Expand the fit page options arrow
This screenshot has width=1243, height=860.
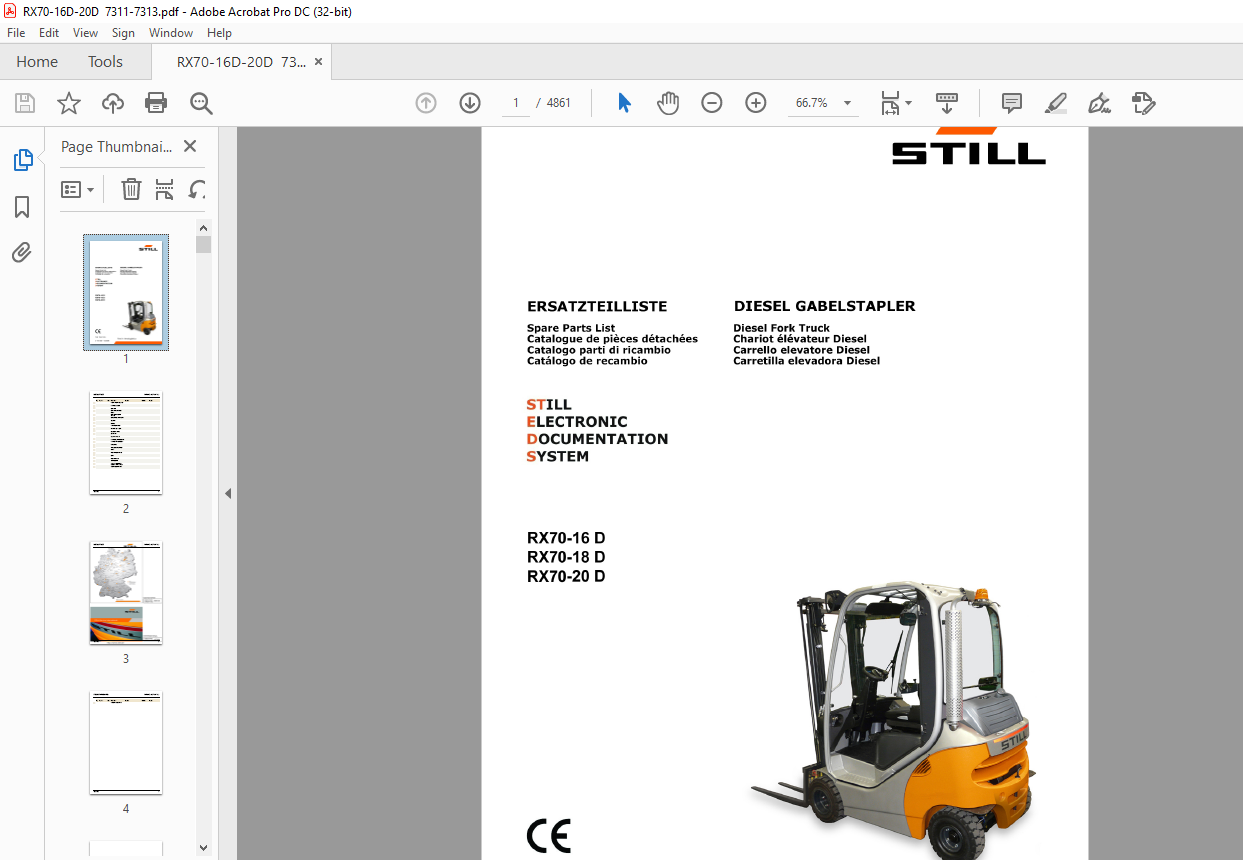(x=908, y=103)
